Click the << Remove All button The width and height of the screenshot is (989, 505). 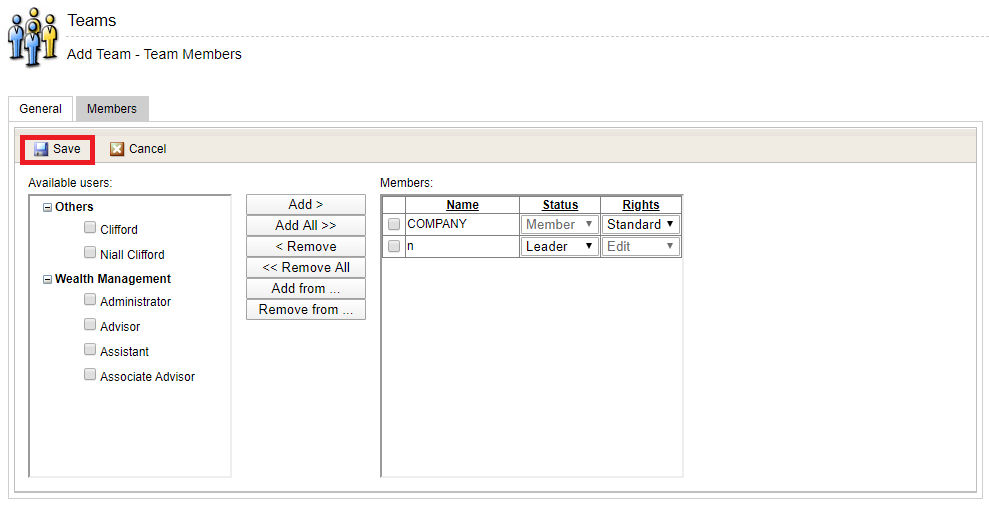click(x=306, y=268)
